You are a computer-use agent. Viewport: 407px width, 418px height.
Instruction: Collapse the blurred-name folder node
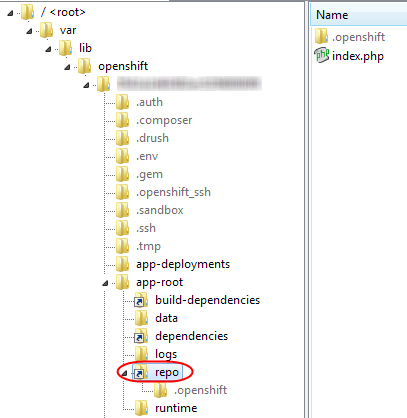(x=86, y=85)
